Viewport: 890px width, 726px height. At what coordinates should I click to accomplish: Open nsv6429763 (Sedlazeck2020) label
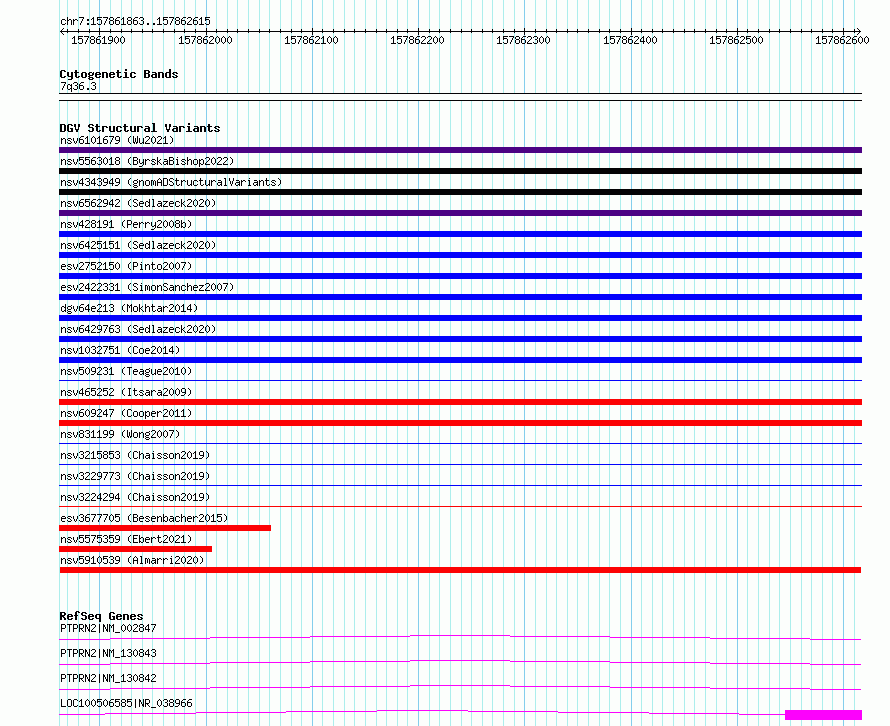point(138,329)
